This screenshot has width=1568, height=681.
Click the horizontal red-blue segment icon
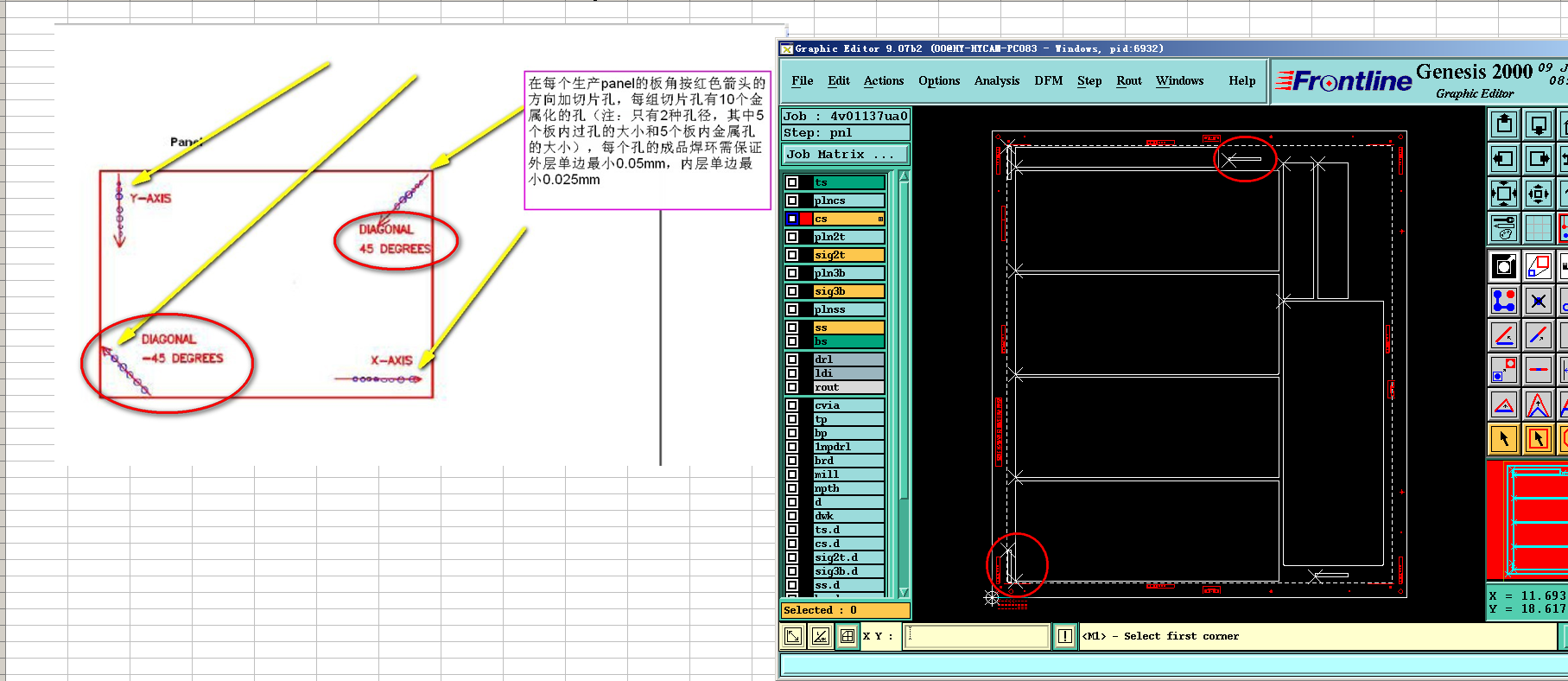[1539, 370]
